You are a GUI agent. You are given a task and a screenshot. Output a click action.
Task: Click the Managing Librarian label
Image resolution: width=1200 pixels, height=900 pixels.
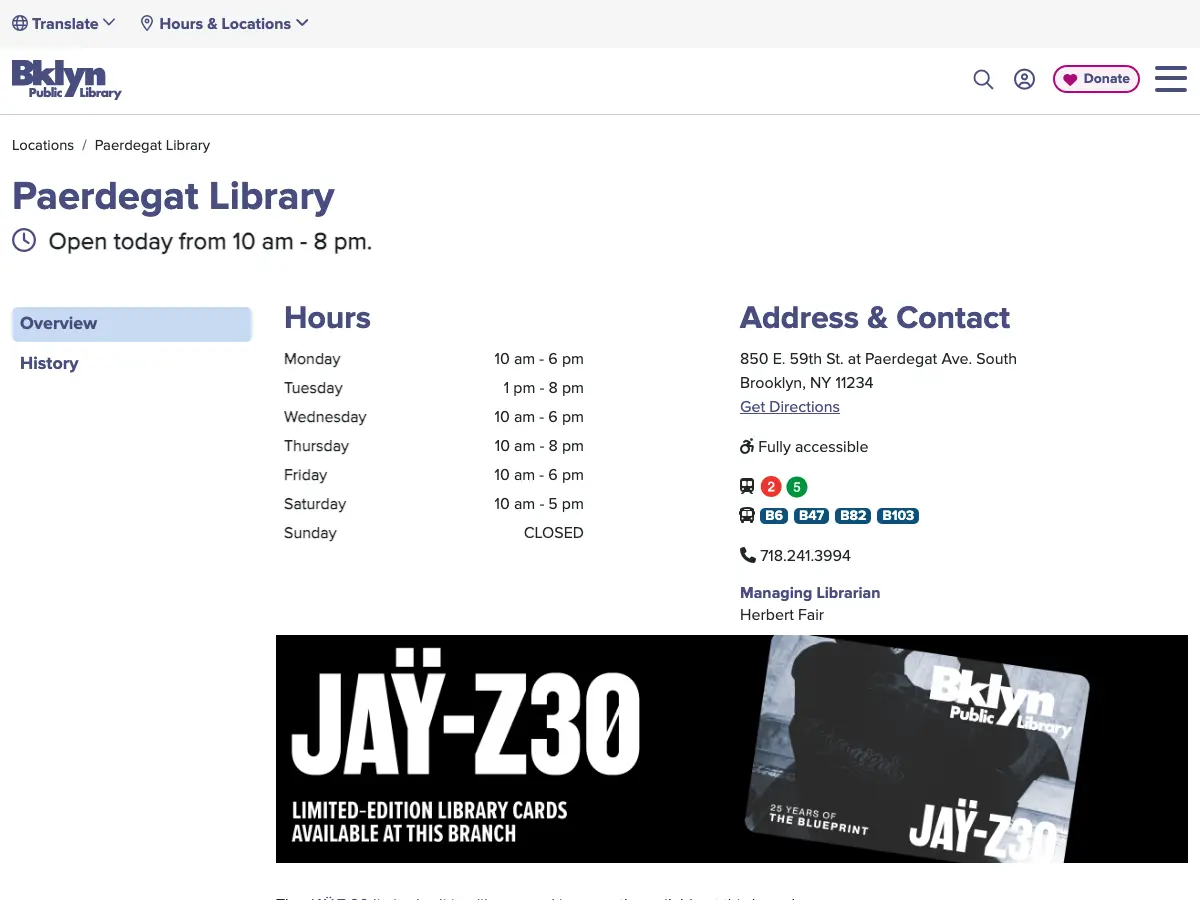(810, 593)
